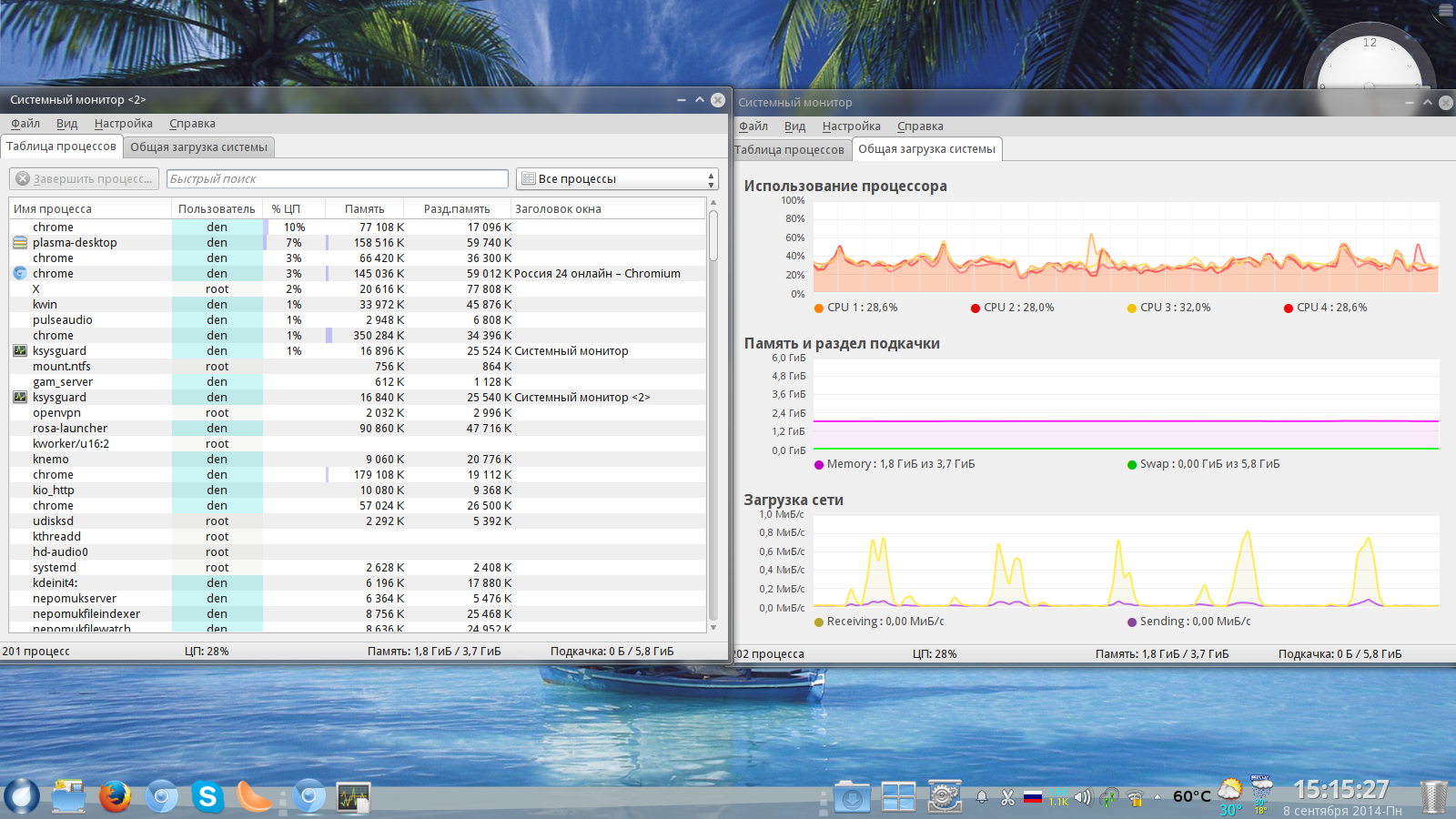Open the system settings gear panel icon
This screenshot has width=1456, height=819.
945,797
